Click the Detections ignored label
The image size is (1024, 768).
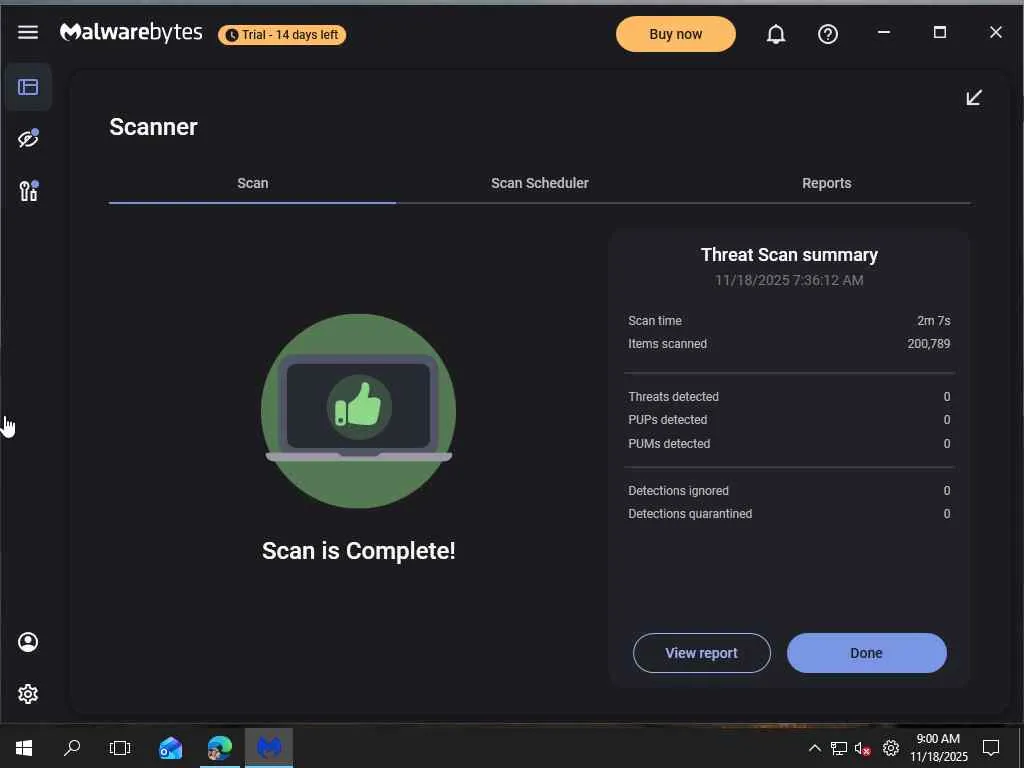678,490
